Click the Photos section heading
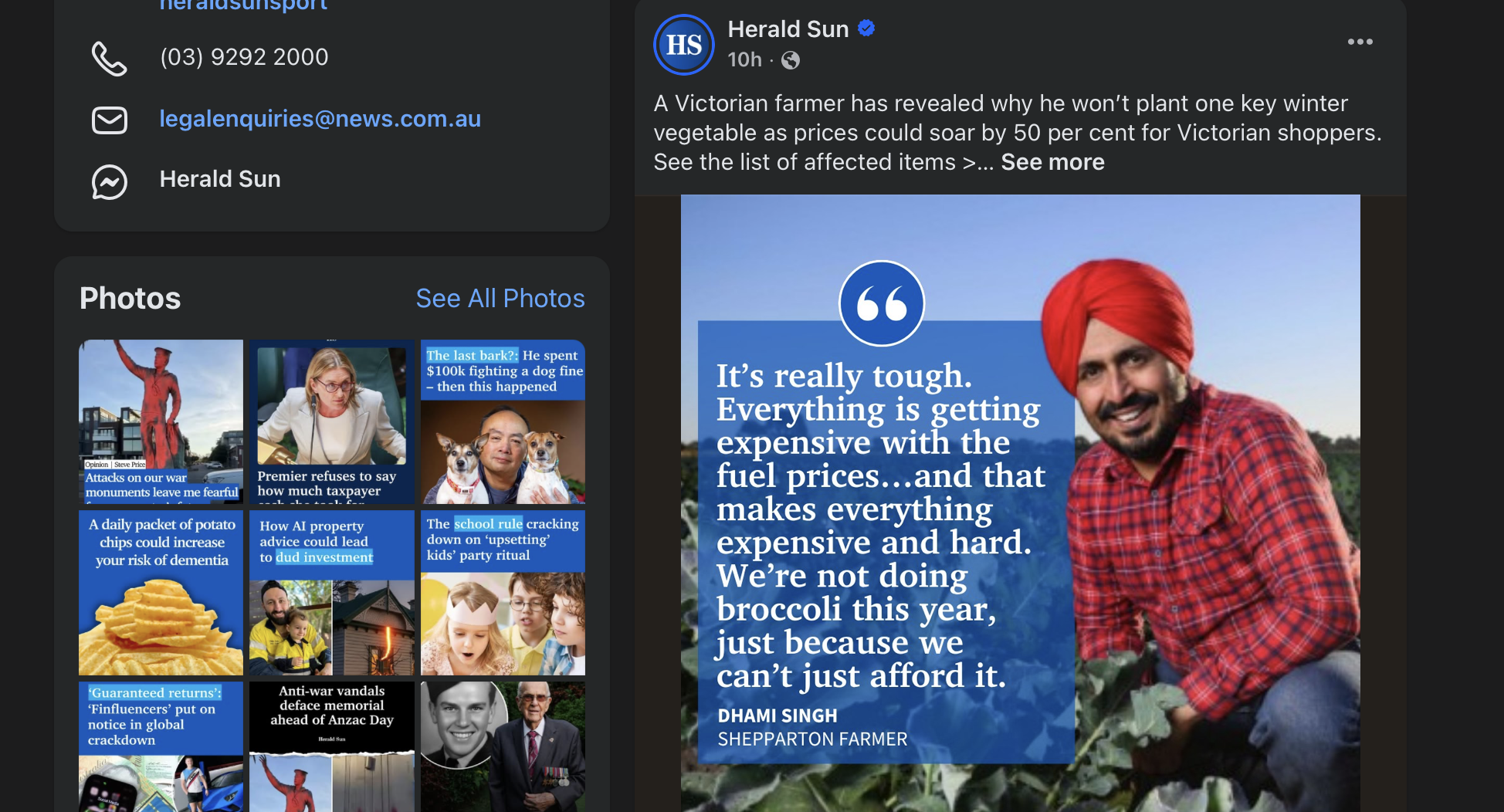The width and height of the screenshot is (1504, 812). click(130, 299)
